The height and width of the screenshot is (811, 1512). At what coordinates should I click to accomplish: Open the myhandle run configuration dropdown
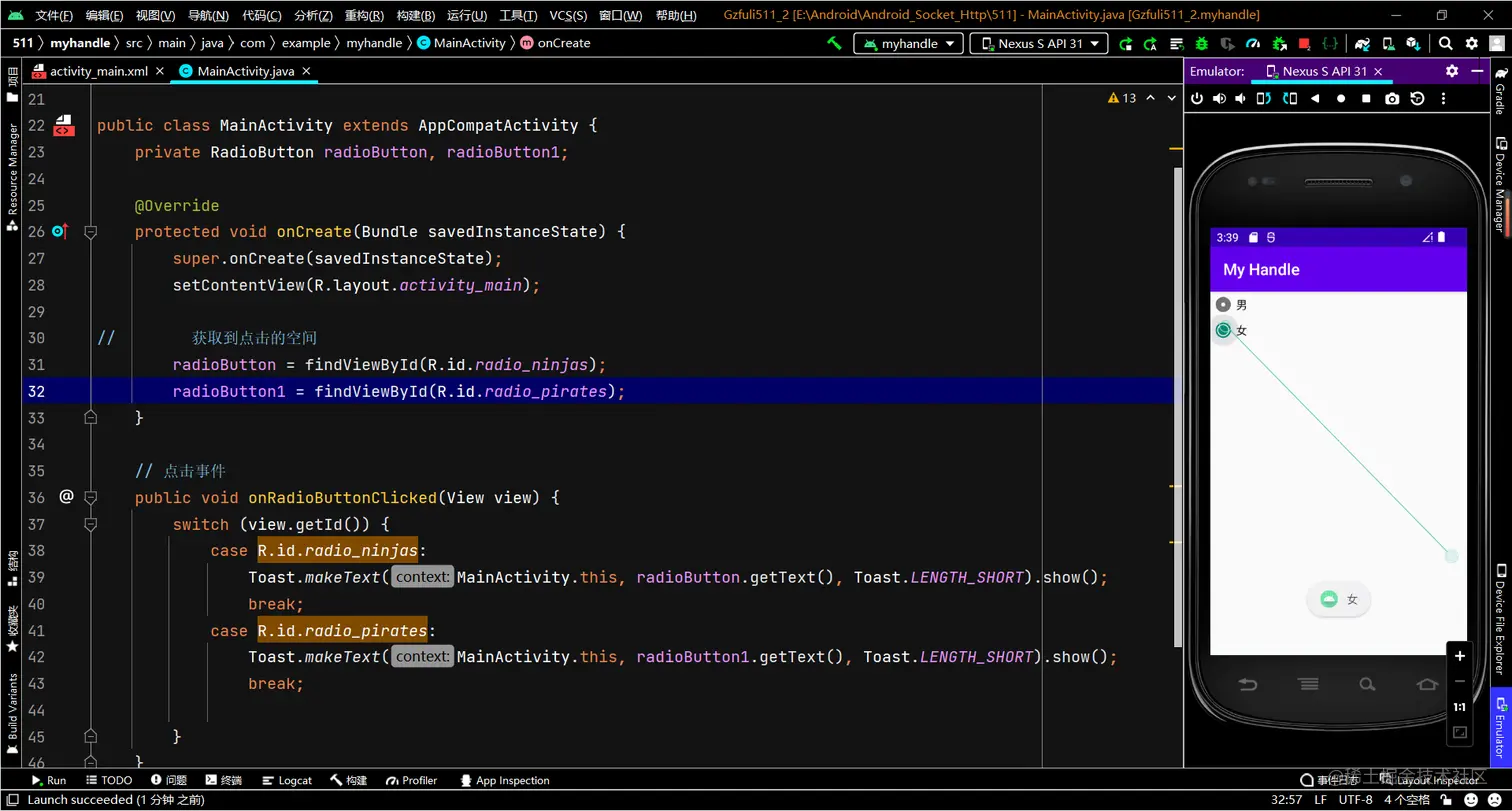(x=908, y=43)
